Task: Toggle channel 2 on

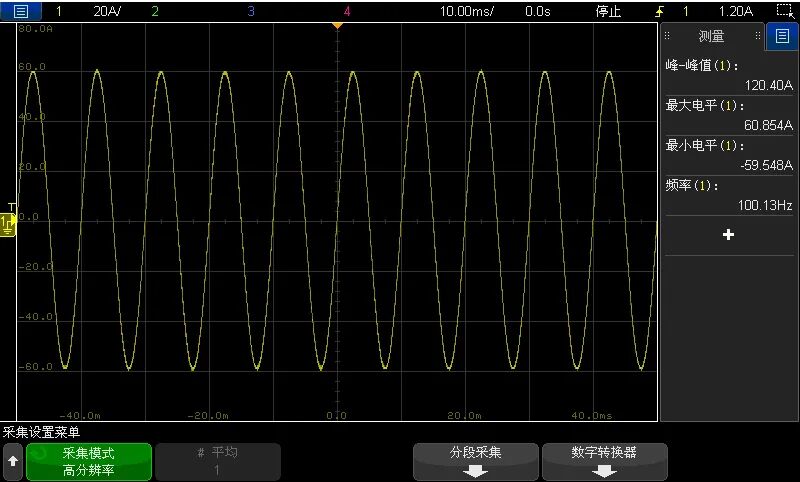Action: point(154,12)
